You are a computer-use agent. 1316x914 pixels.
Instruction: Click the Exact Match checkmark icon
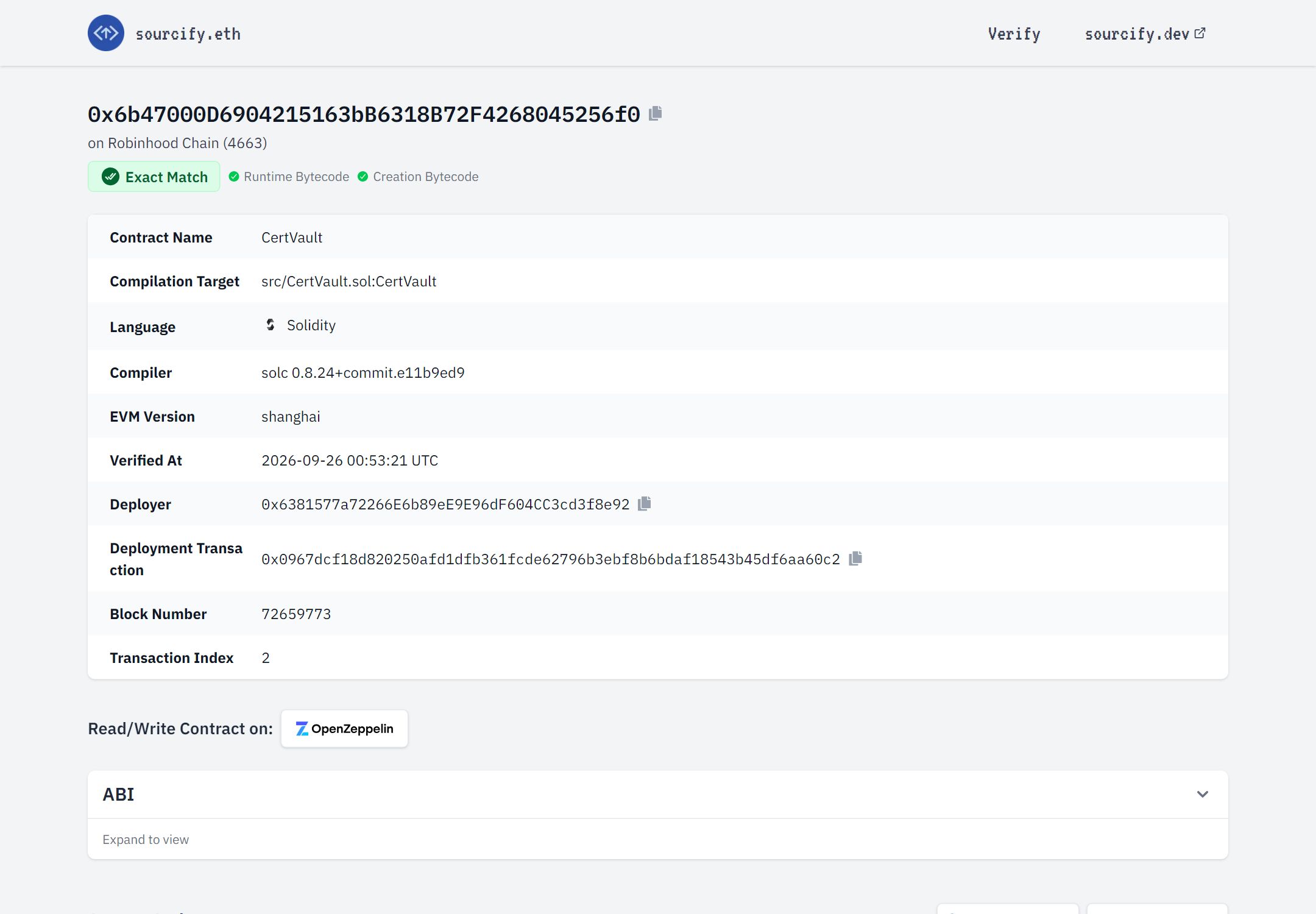pos(110,177)
